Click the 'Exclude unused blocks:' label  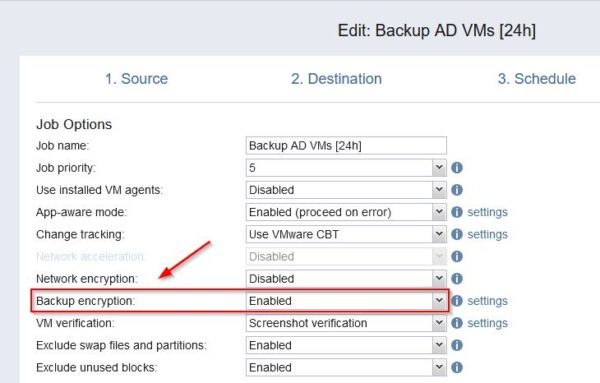pos(96,368)
